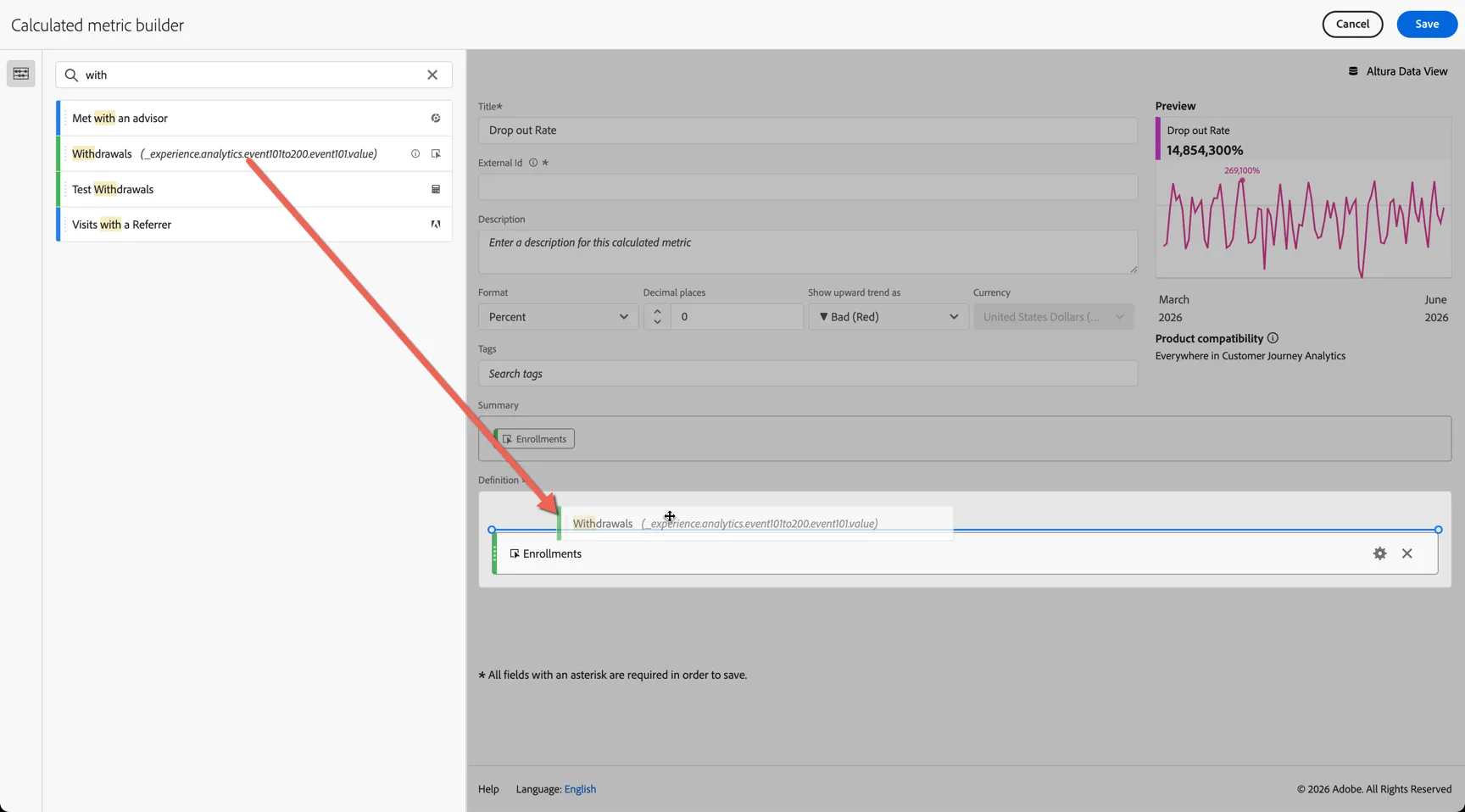The width and height of the screenshot is (1465, 812).
Task: Click Adobe icon on Visits with a Referrer
Action: 436,225
